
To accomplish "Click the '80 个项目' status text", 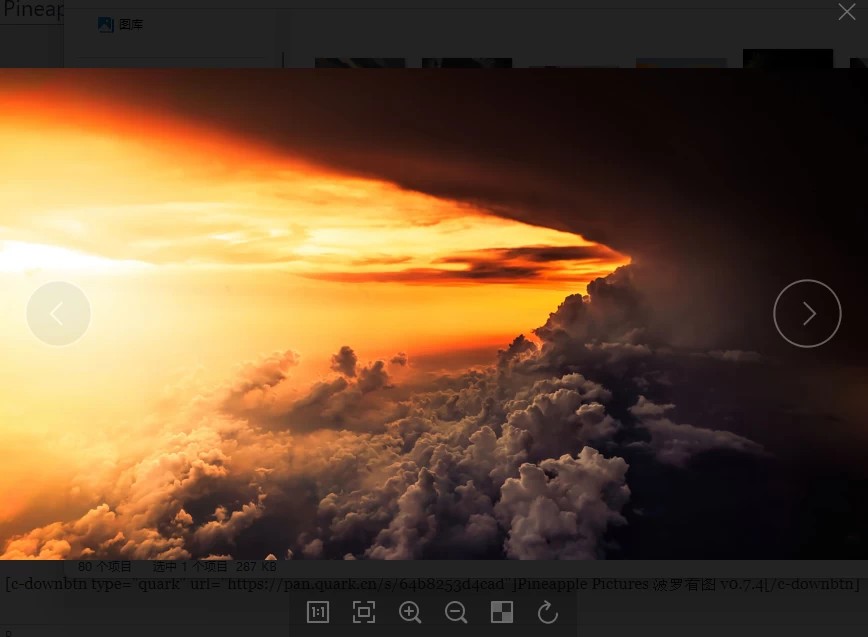I will pyautogui.click(x=105, y=567).
